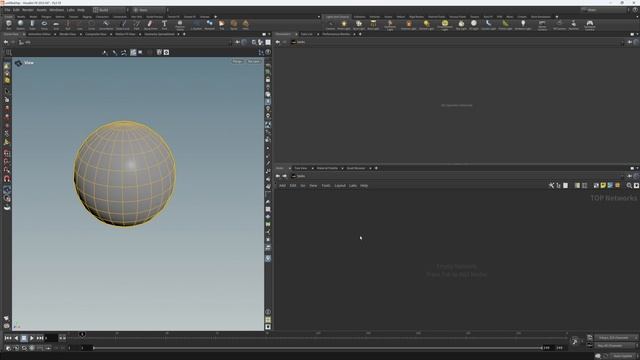Image resolution: width=640 pixels, height=360 pixels.
Task: Select the Ambient Light shelf tool
Action: [523, 25]
